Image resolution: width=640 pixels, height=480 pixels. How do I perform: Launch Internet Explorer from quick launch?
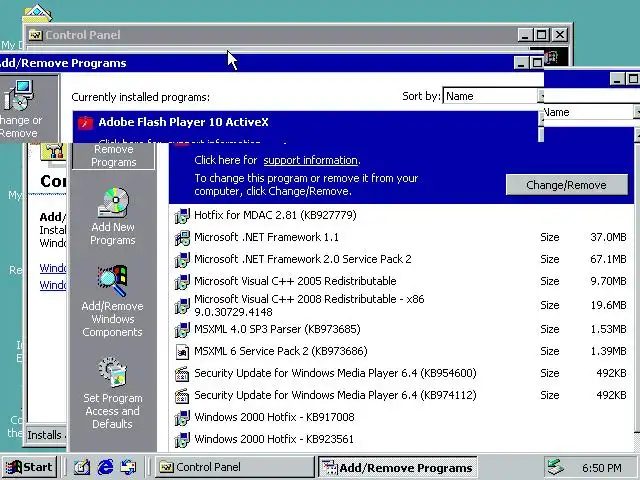tap(105, 467)
